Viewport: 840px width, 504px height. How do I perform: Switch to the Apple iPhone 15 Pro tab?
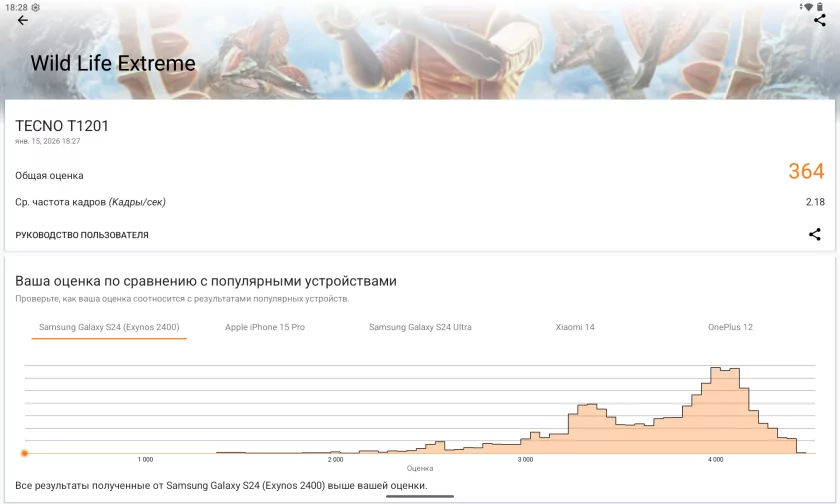[x=265, y=327]
